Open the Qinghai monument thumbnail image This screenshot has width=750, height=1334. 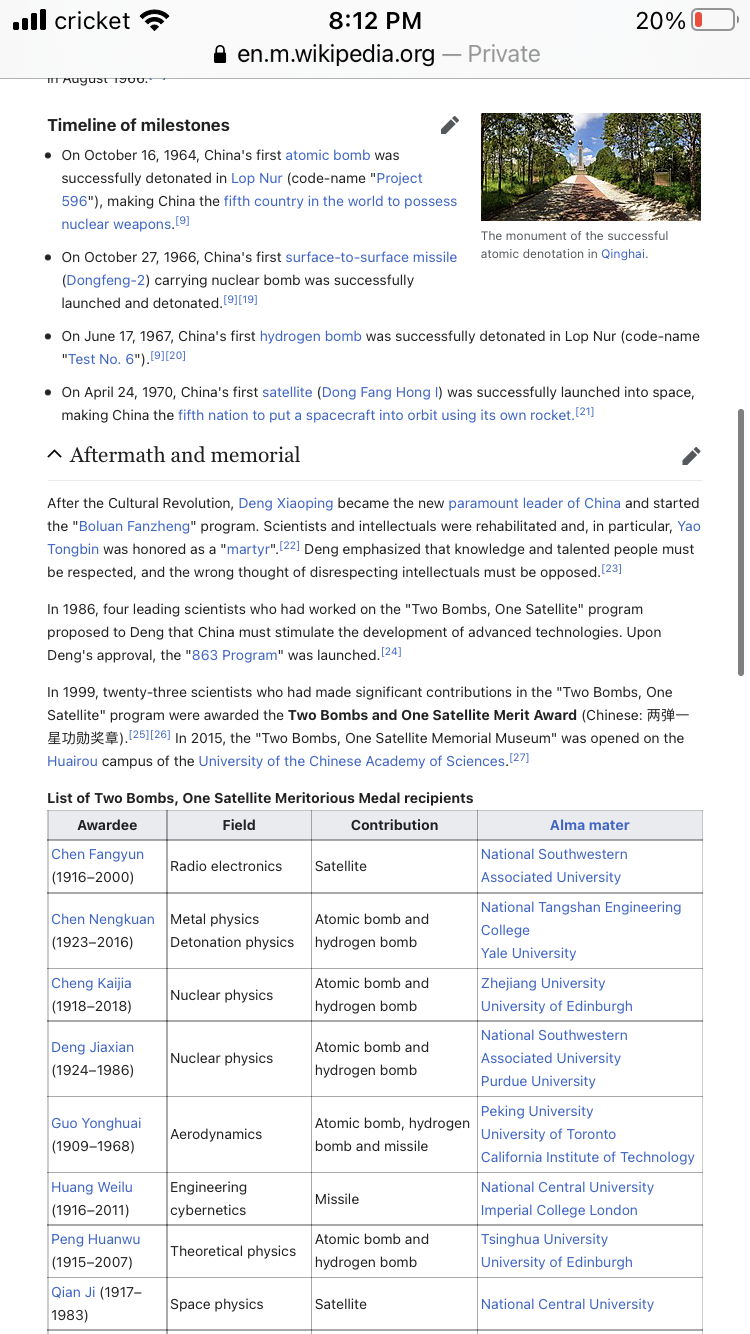point(591,167)
